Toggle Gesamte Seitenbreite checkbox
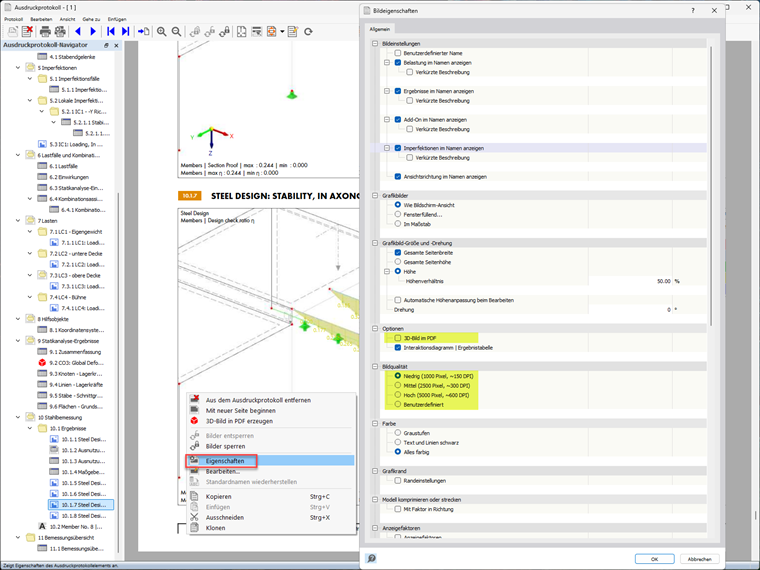Viewport: 760px width, 570px height. coord(397,253)
